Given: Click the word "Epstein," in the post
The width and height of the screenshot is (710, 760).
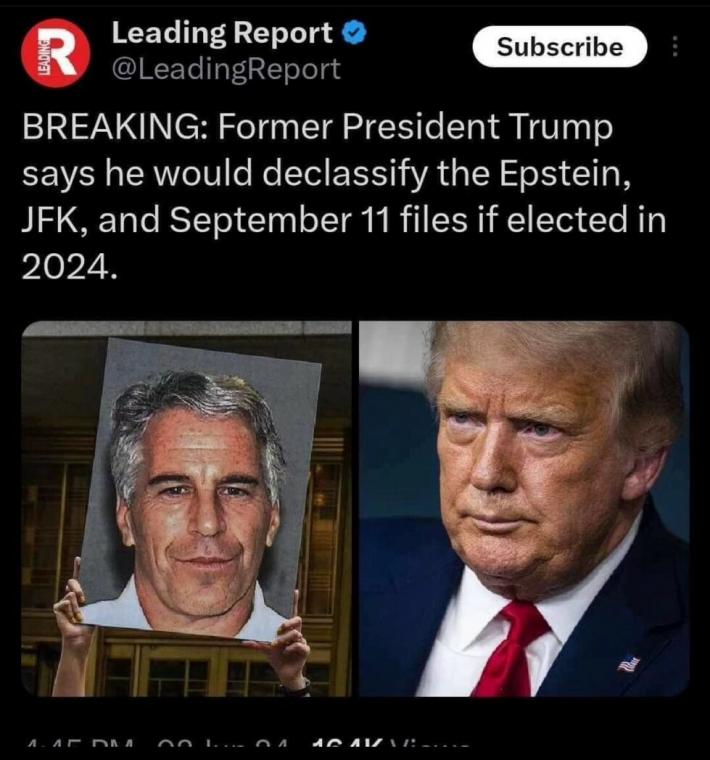Looking at the screenshot, I should click(x=565, y=173).
